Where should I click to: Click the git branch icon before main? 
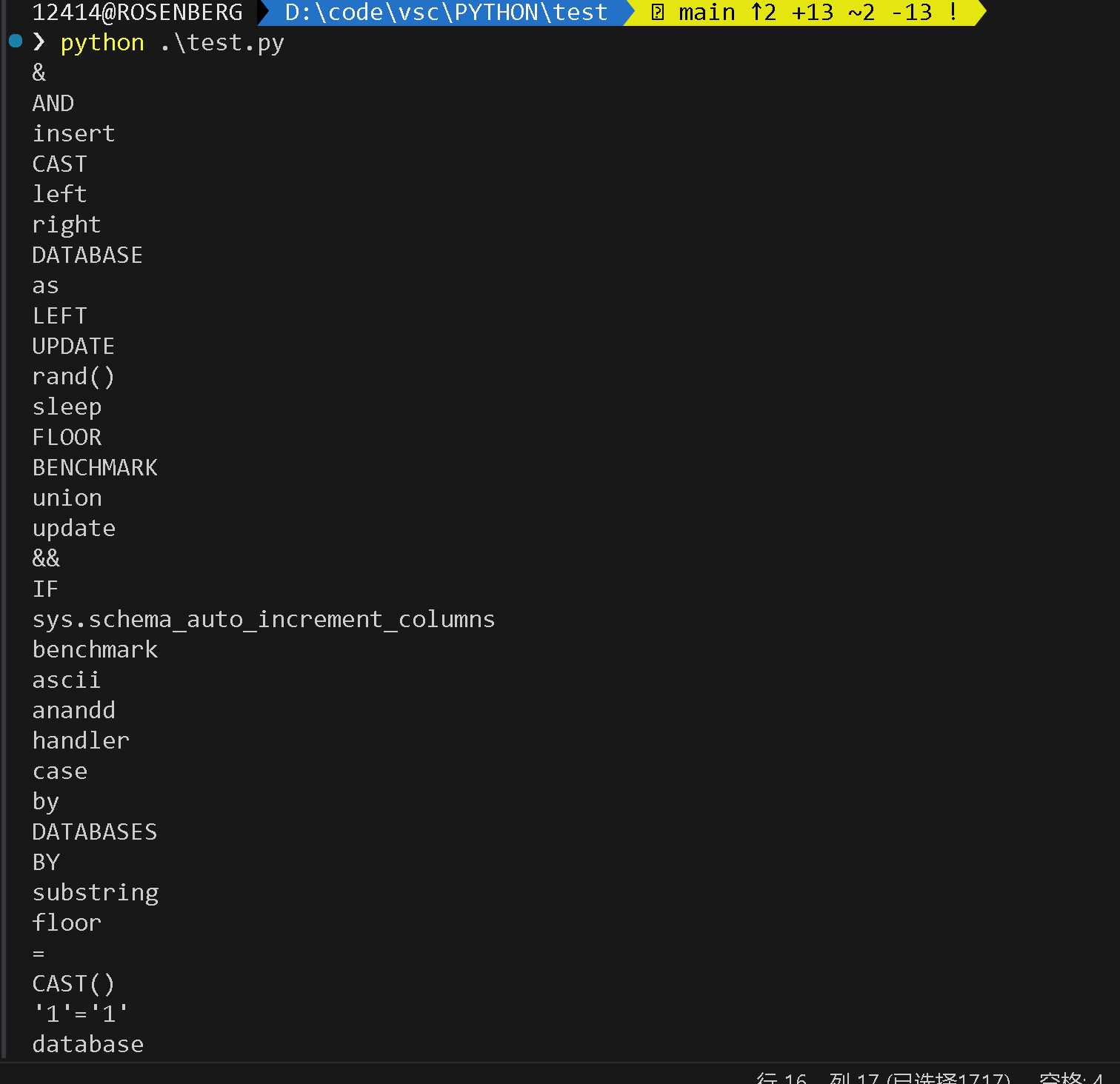point(657,13)
